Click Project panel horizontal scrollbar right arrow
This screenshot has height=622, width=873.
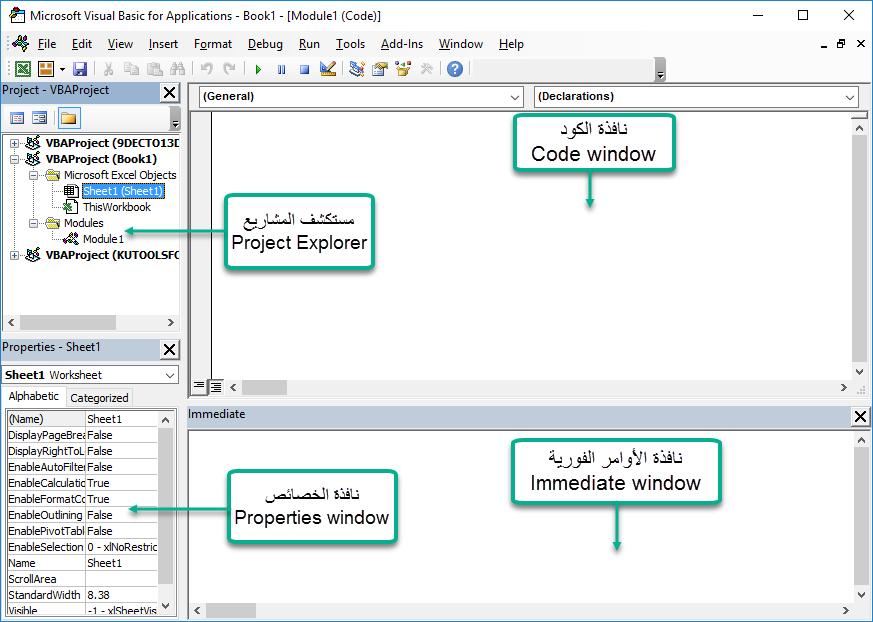pos(170,322)
